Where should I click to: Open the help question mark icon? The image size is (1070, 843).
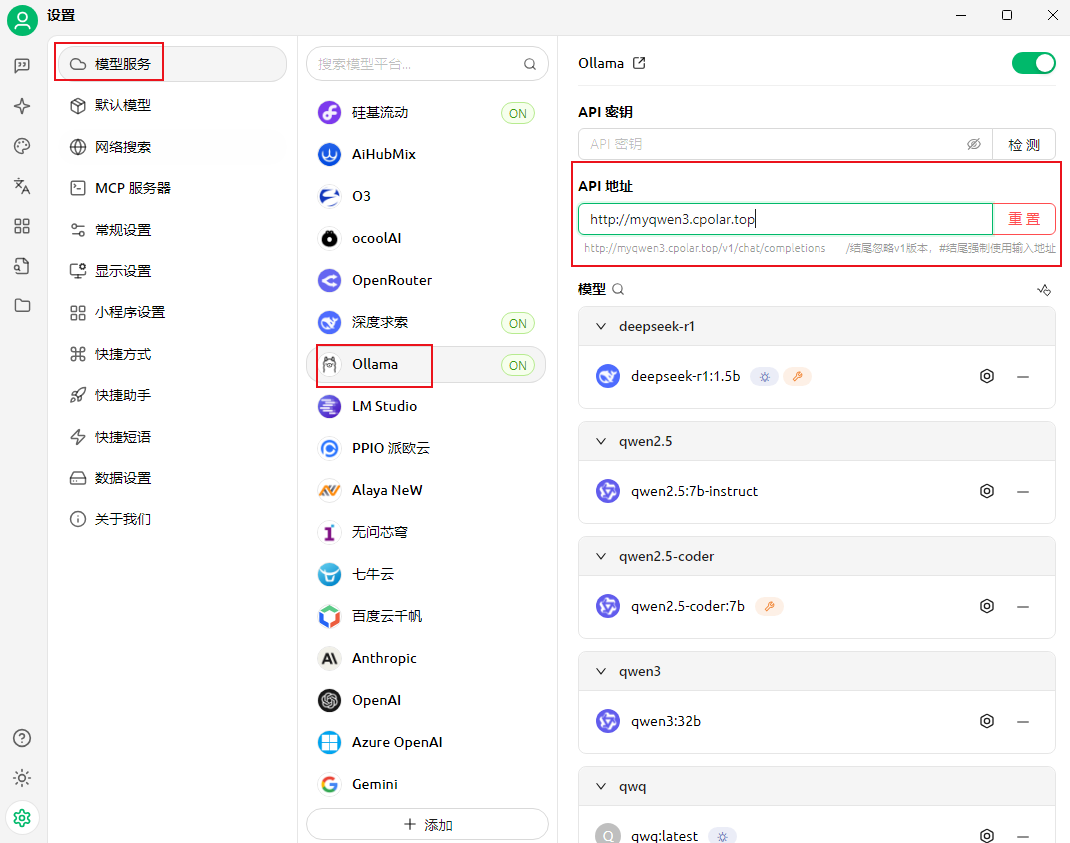pyautogui.click(x=22, y=738)
